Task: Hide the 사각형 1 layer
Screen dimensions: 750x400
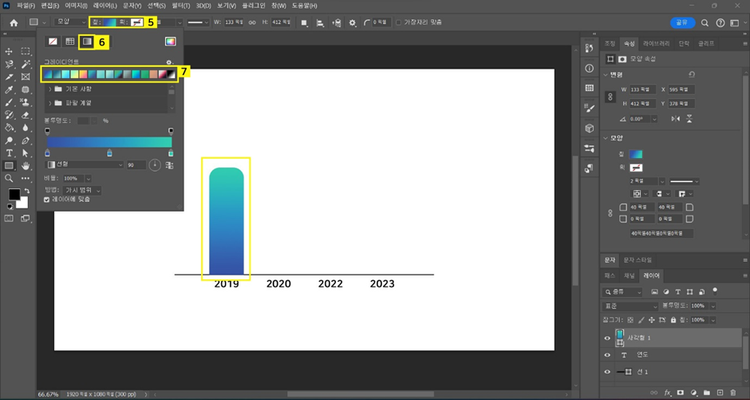Action: pos(607,338)
